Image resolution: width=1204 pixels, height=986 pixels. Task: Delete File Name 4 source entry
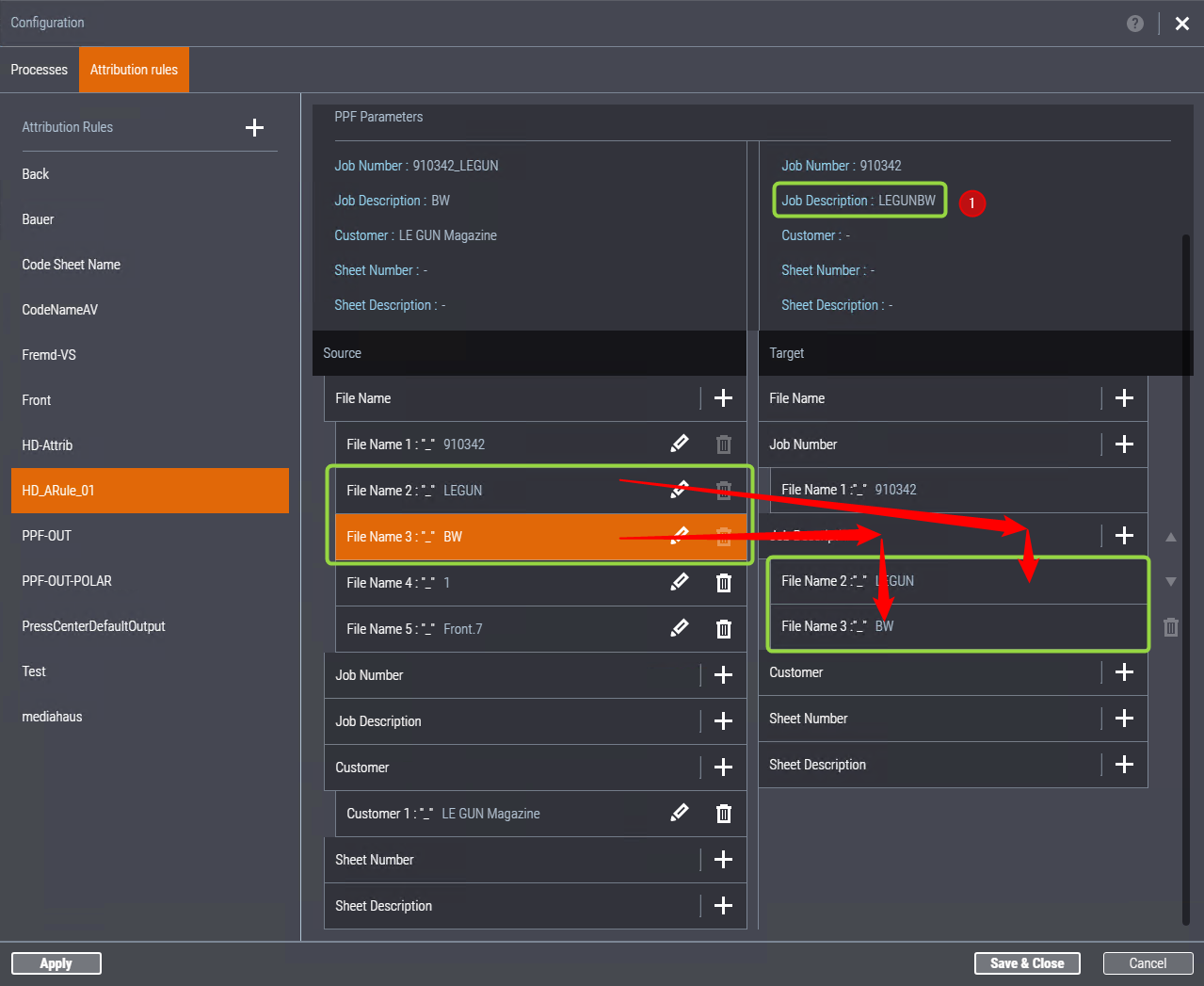click(723, 583)
